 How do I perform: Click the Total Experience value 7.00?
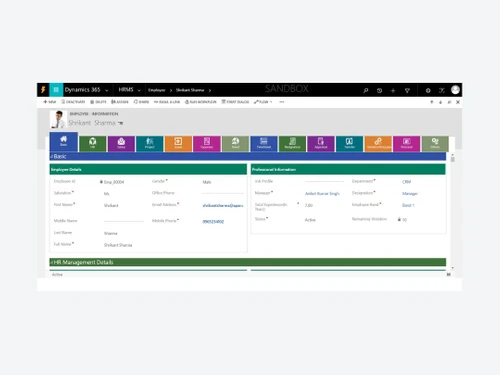[x=309, y=205]
